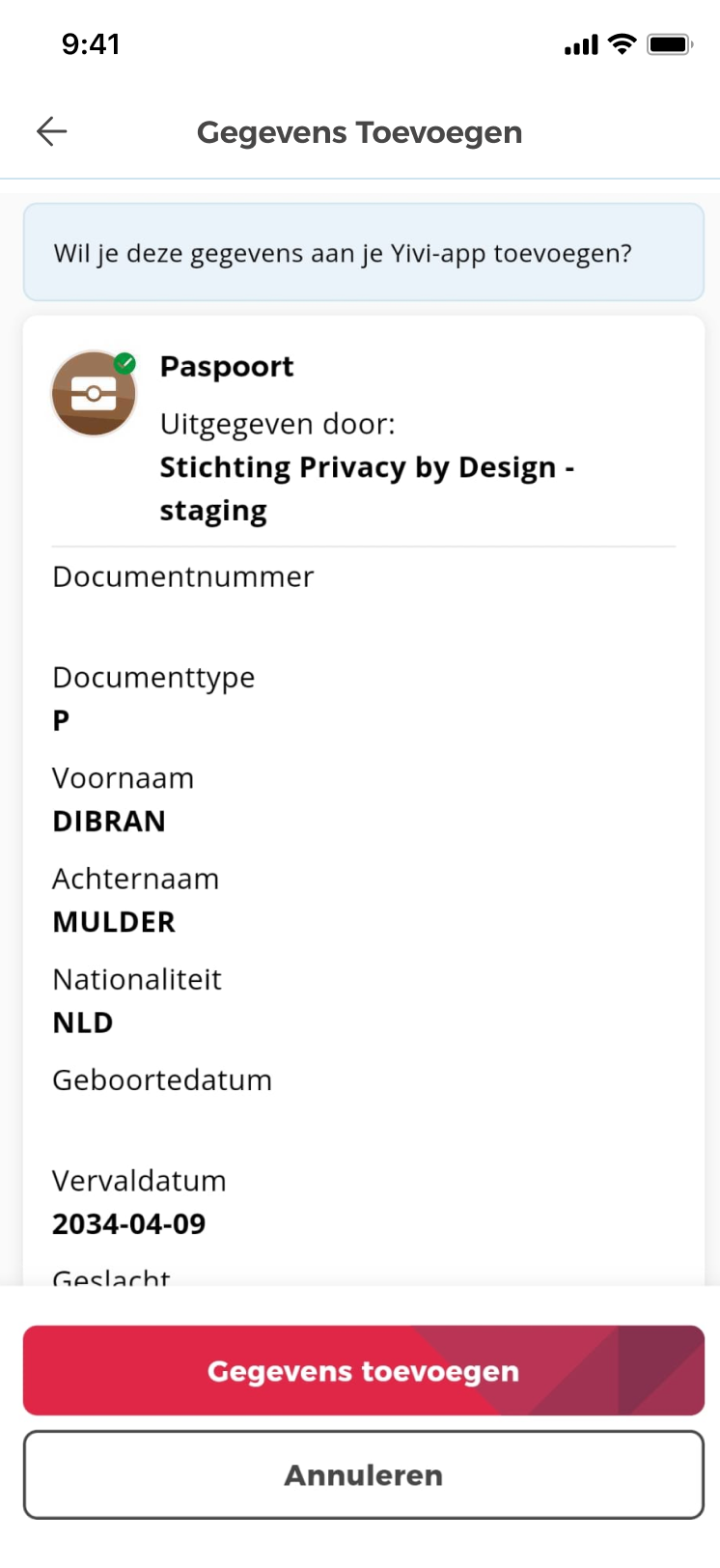The image size is (720, 1568).
Task: Select the Documentnummer field label
Action: point(183,577)
